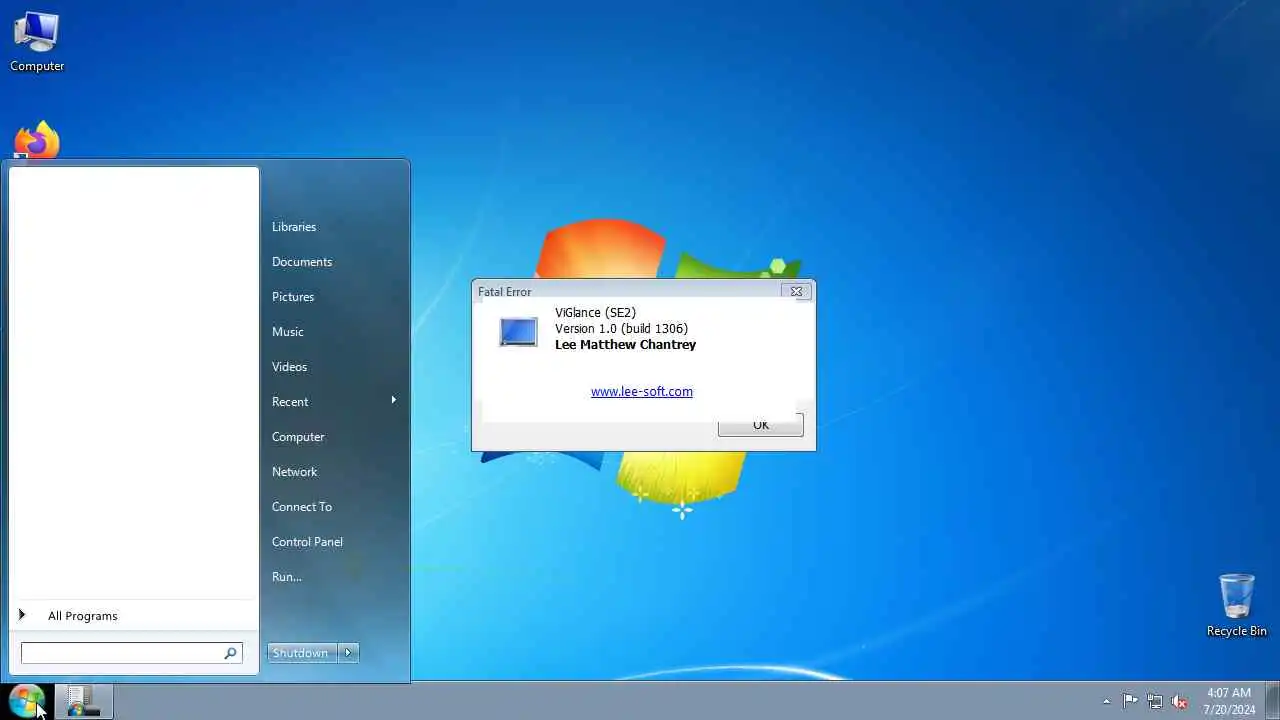This screenshot has height=720, width=1280.
Task: Open Computer from the Start menu
Action: coord(298,437)
